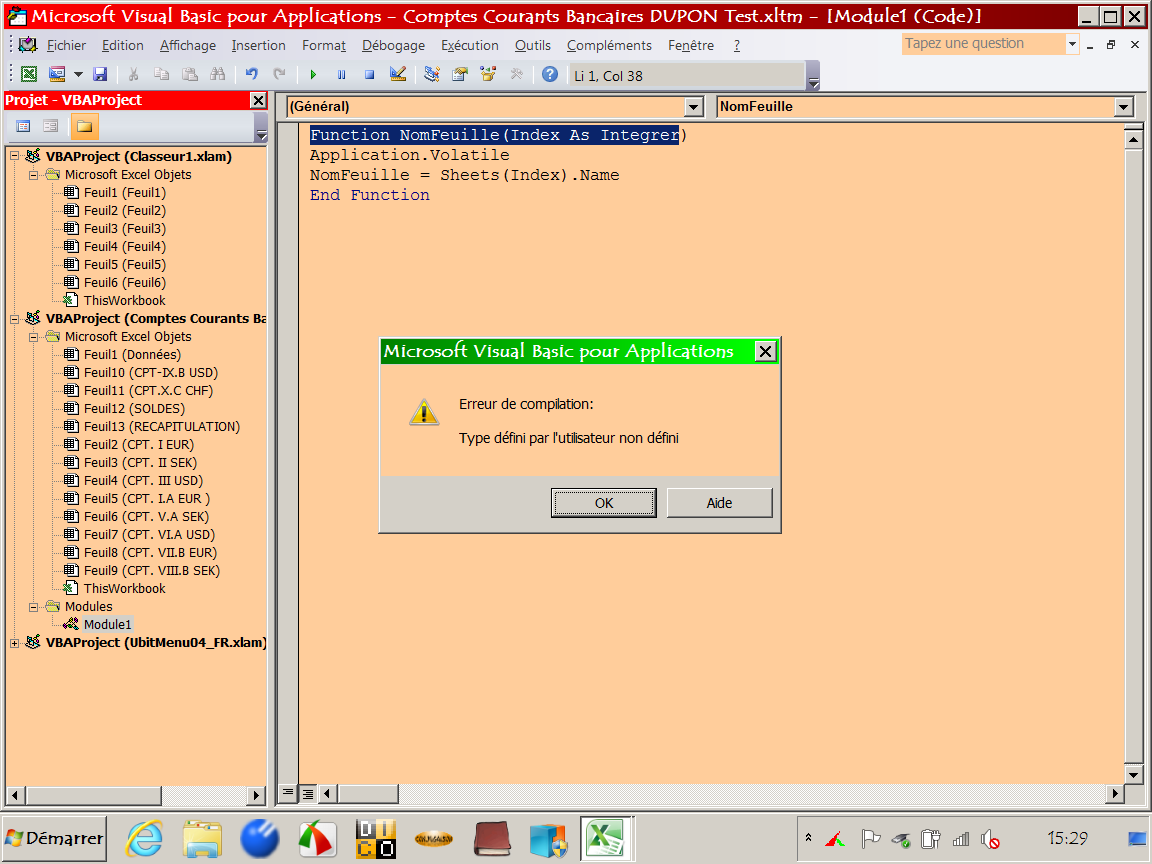Open the NomFeuille procedure dropdown
This screenshot has width=1152, height=864.
point(1123,107)
